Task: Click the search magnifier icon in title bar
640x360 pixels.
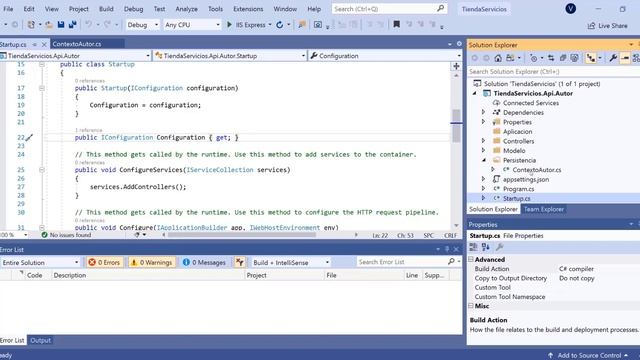Action: click(440, 8)
